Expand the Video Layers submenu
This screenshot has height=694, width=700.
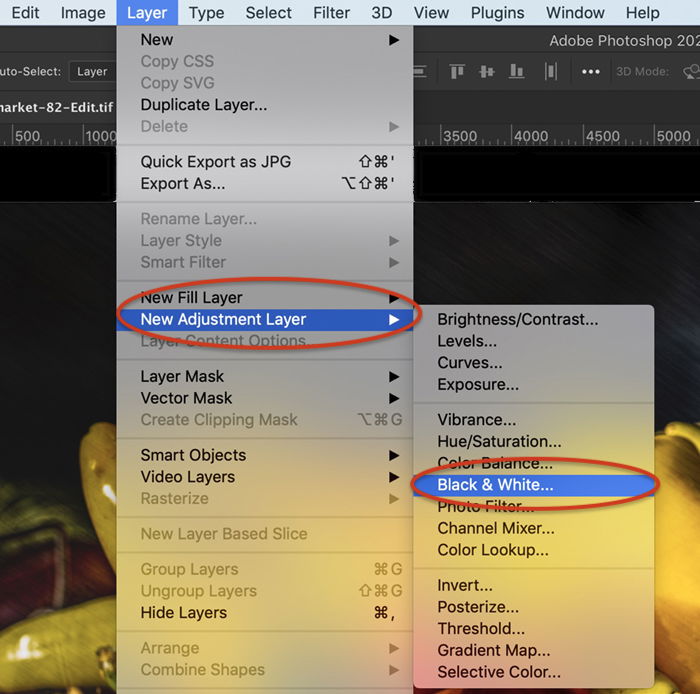point(265,477)
